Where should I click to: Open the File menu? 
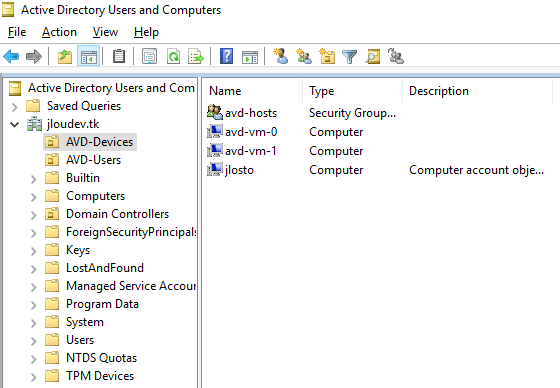pos(17,32)
